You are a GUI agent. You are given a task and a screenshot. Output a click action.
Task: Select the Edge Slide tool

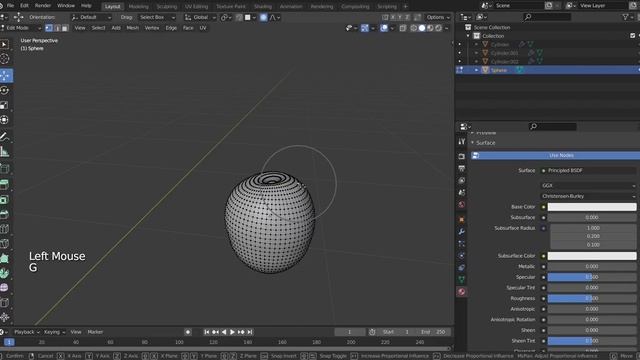(5, 302)
